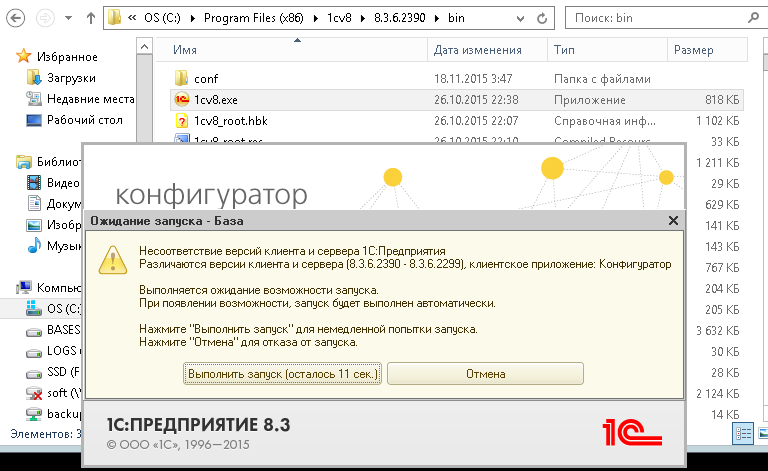Click the LOGS drive icon
The width and height of the screenshot is (768, 471).
(33, 353)
